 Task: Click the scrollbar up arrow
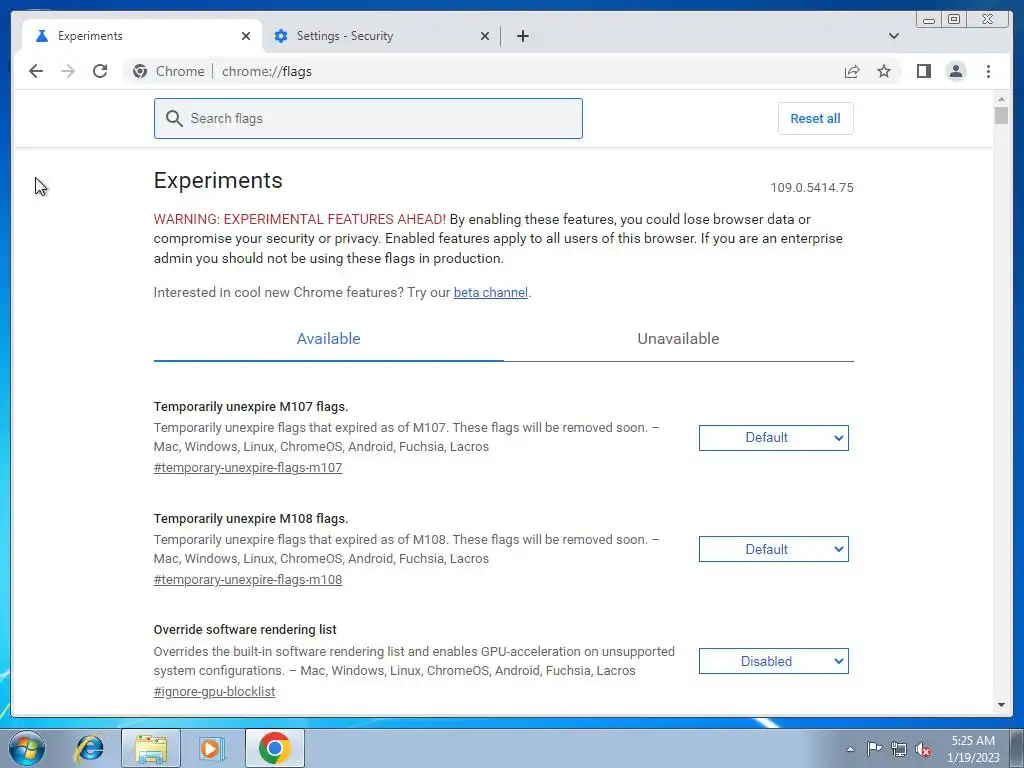pyautogui.click(x=1001, y=99)
